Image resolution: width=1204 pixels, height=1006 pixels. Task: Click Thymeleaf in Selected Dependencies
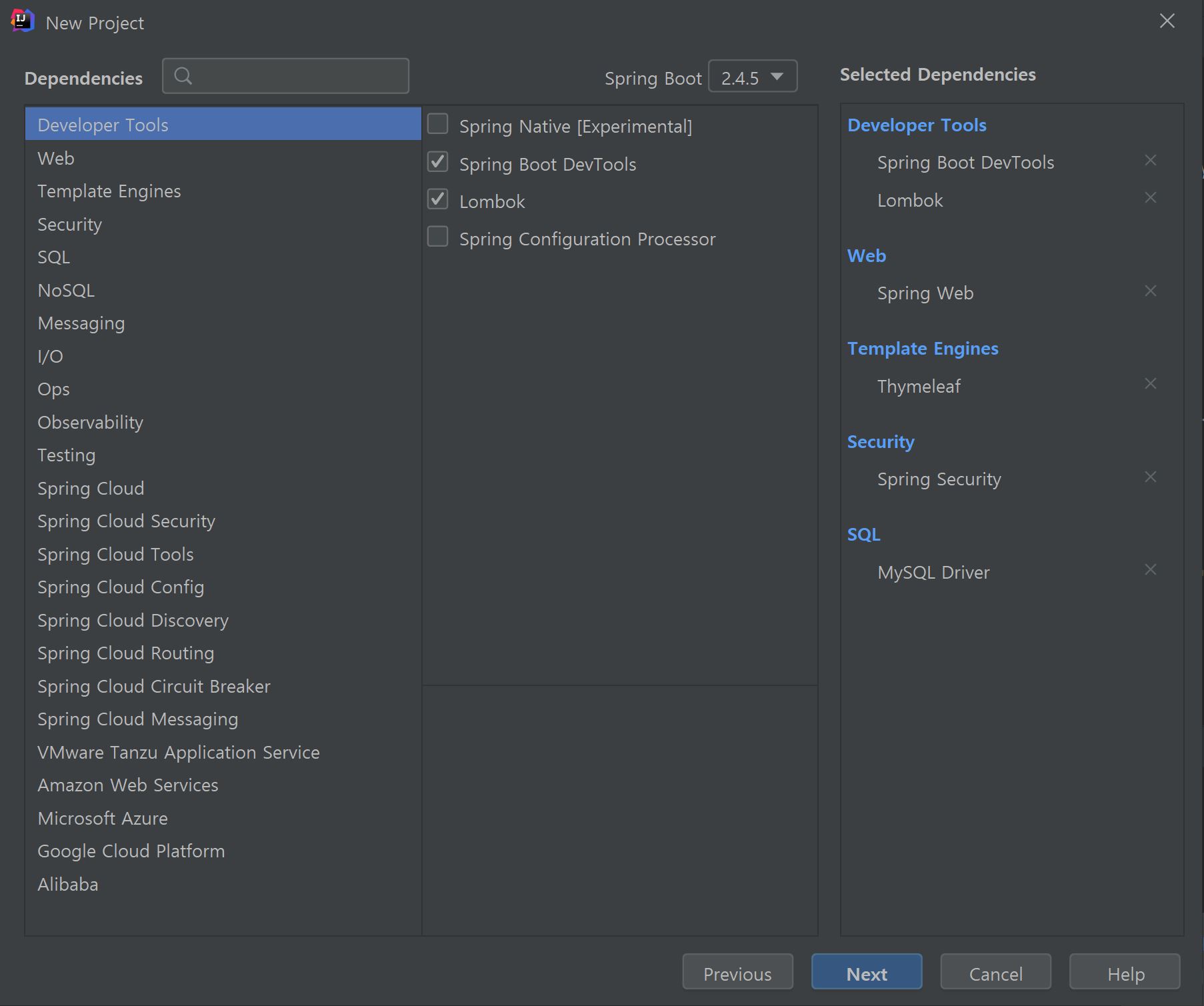919,386
